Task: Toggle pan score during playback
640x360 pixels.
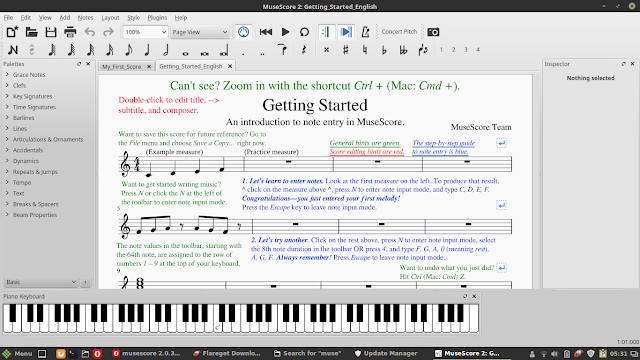Action: (346, 32)
